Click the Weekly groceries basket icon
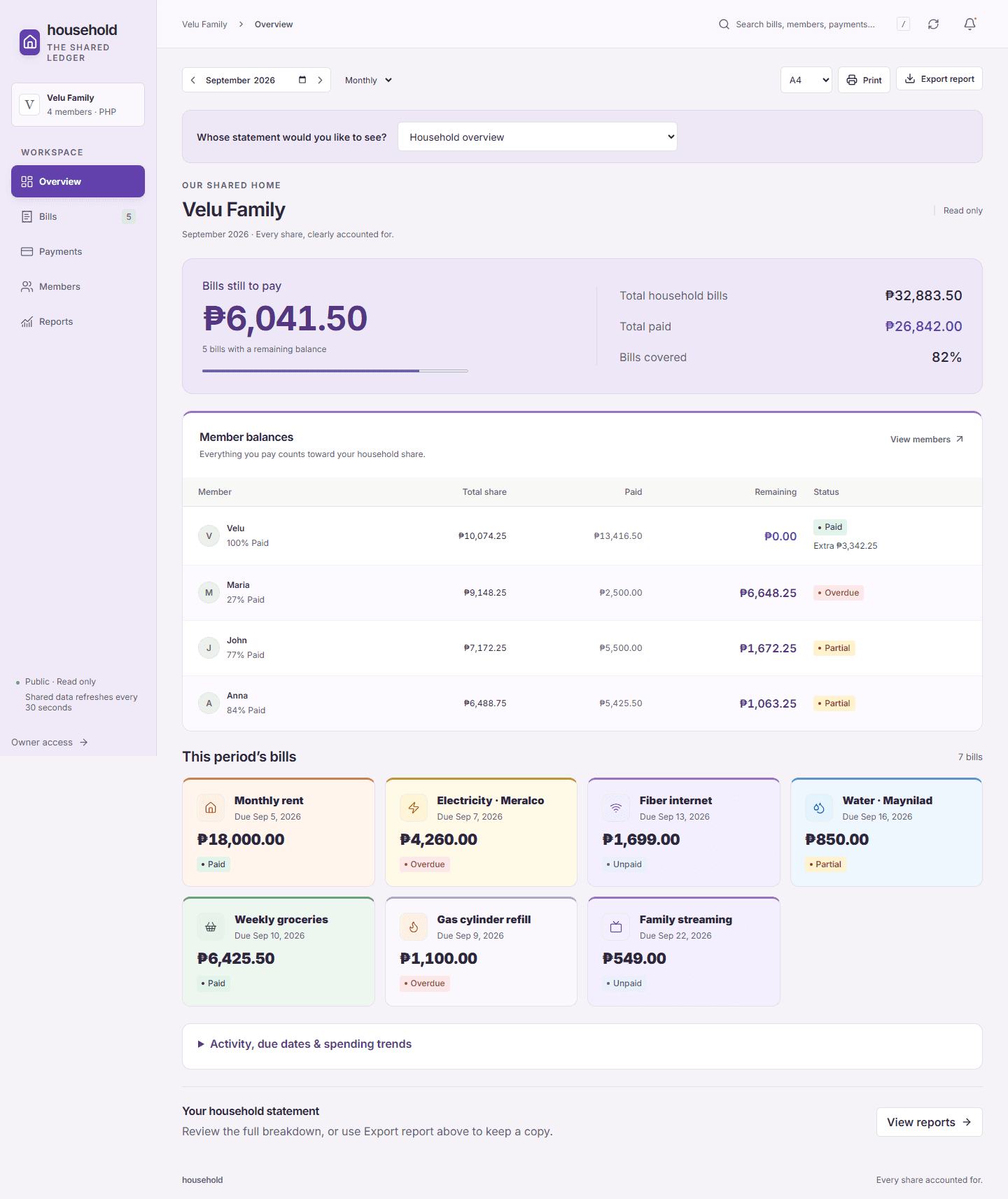This screenshot has width=1008, height=1199. click(x=211, y=927)
